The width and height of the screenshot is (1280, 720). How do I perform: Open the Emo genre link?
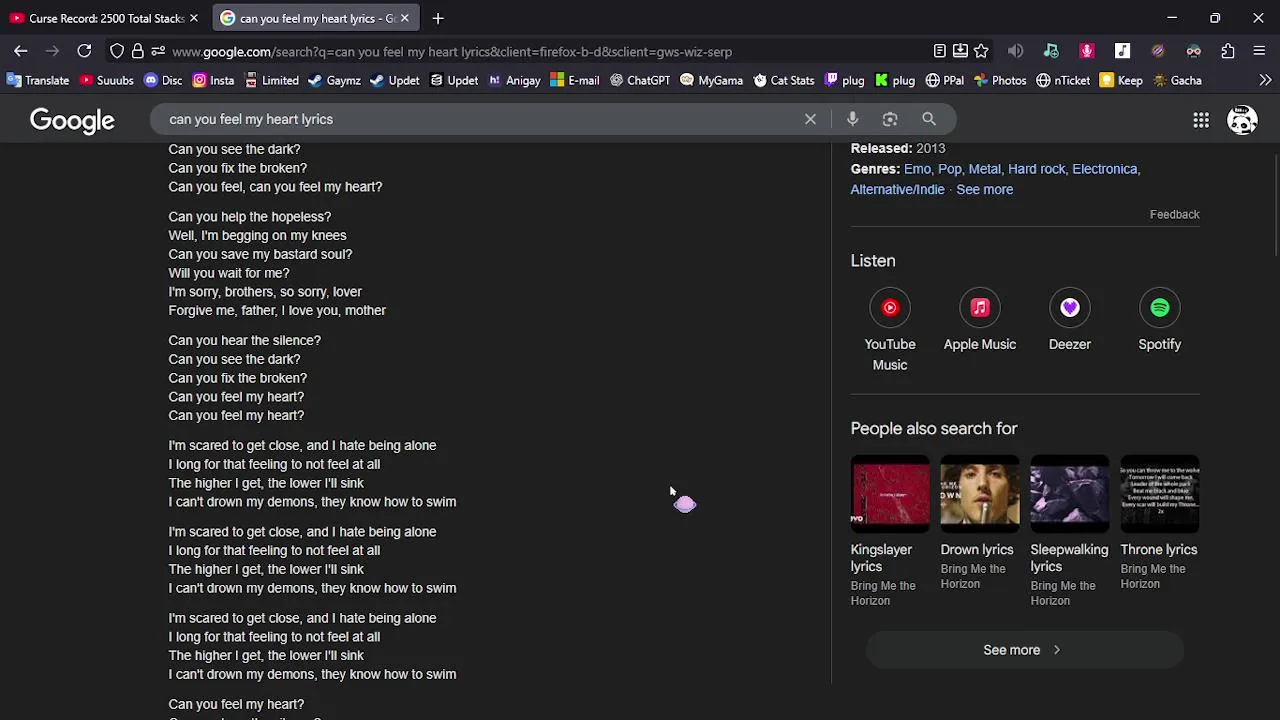click(x=917, y=169)
